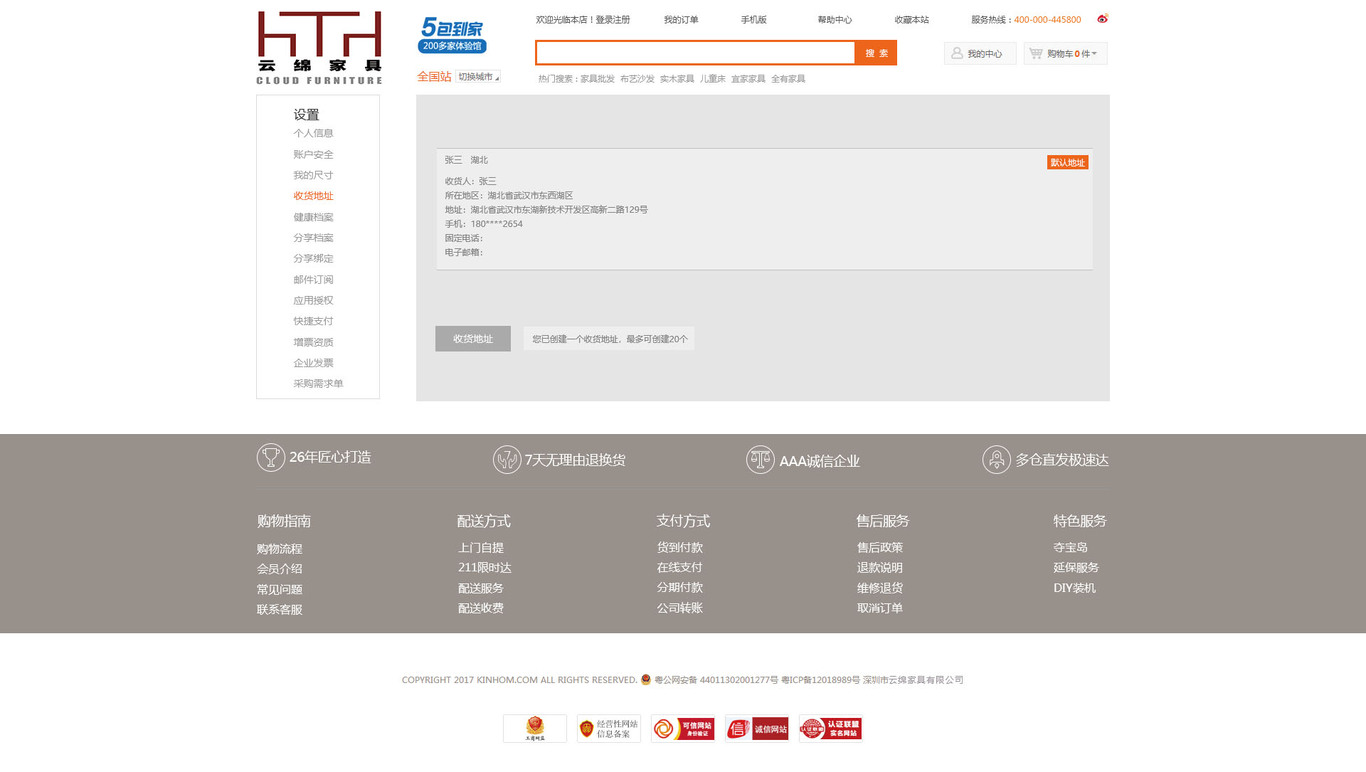
Task: Open 会员介绍 footer link
Action: coord(279,569)
